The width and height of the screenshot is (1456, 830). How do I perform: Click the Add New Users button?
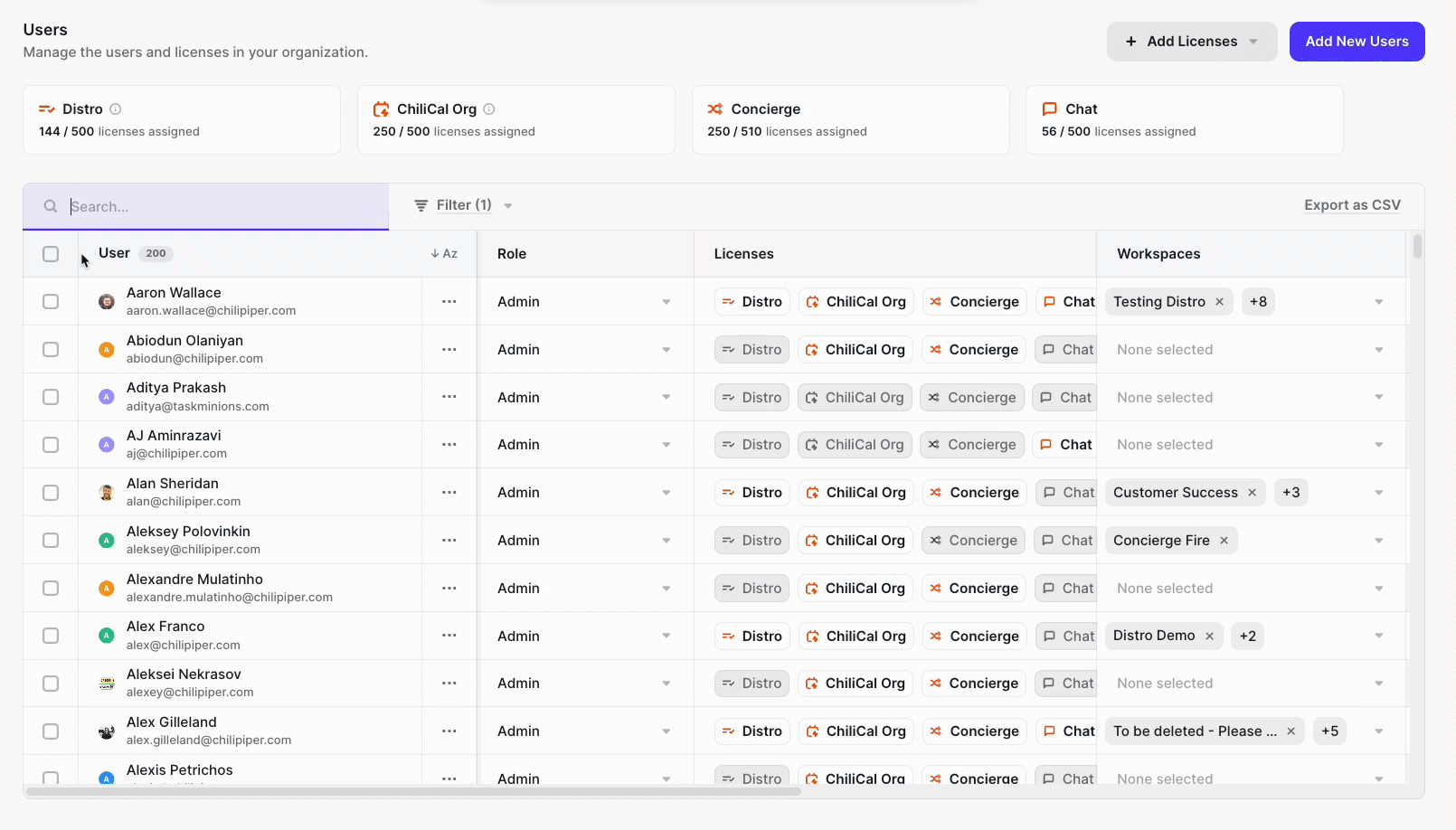coord(1357,42)
